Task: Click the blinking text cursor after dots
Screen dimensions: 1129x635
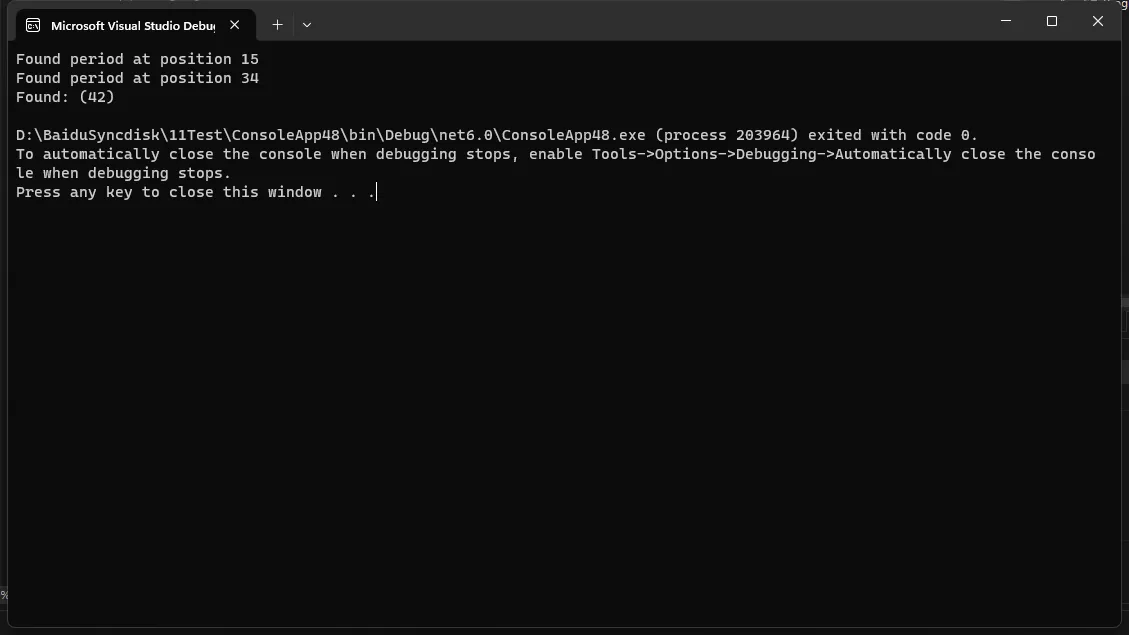Action: pos(377,192)
